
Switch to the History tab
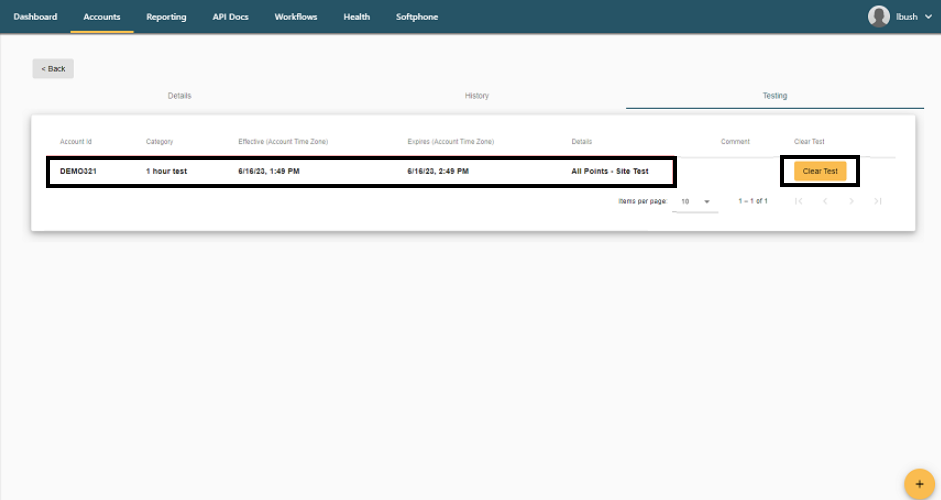[x=477, y=96]
